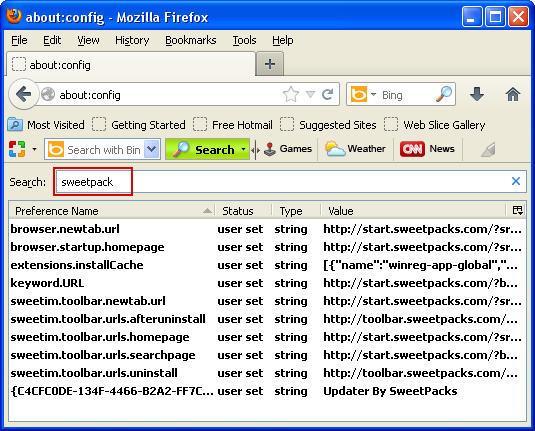
Task: Select sweetim.toolbar.urls.homepage row
Action: click(x=267, y=337)
